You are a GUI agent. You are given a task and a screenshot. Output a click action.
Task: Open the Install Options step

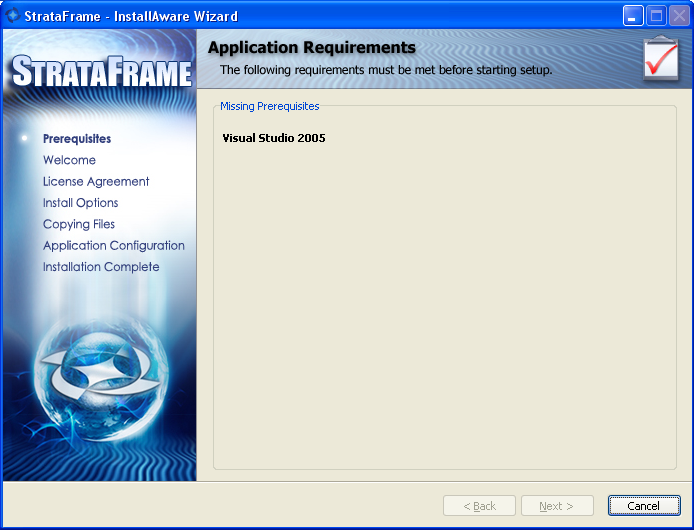pyautogui.click(x=80, y=203)
